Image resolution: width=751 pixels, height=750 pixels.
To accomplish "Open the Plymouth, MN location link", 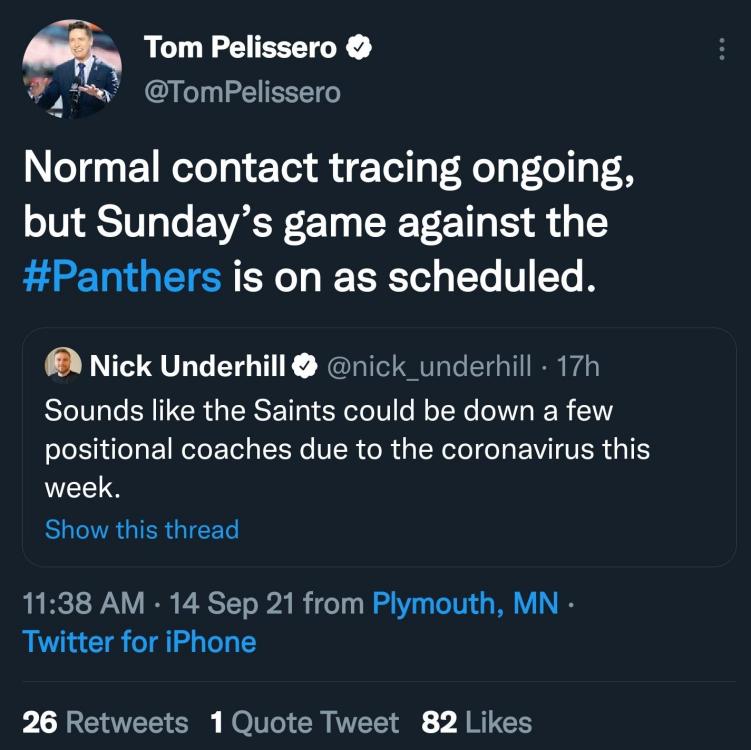I will coord(465,604).
